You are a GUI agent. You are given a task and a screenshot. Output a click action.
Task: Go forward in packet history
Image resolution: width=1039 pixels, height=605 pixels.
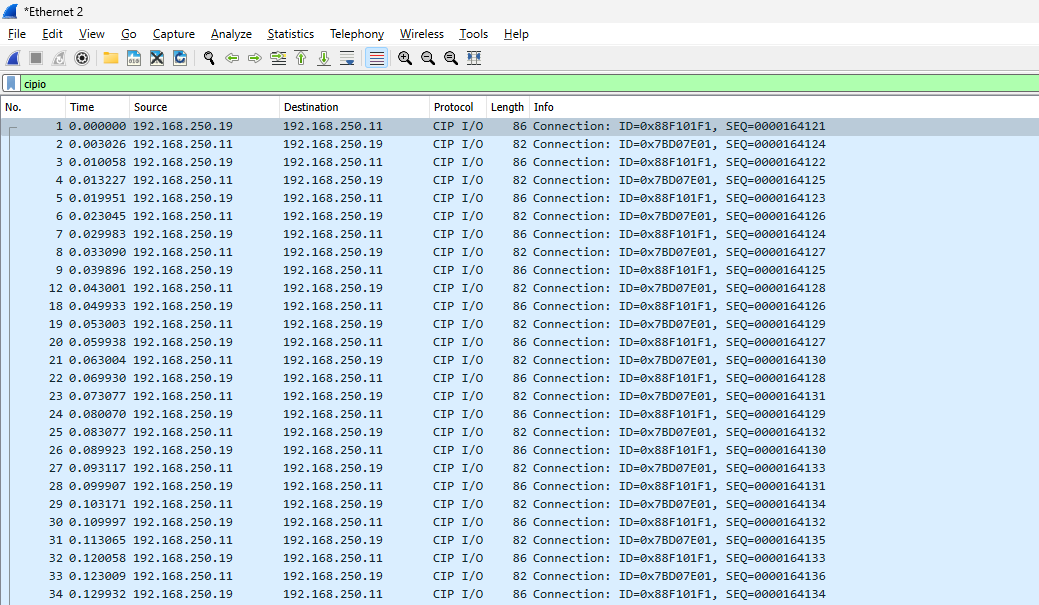[x=255, y=58]
